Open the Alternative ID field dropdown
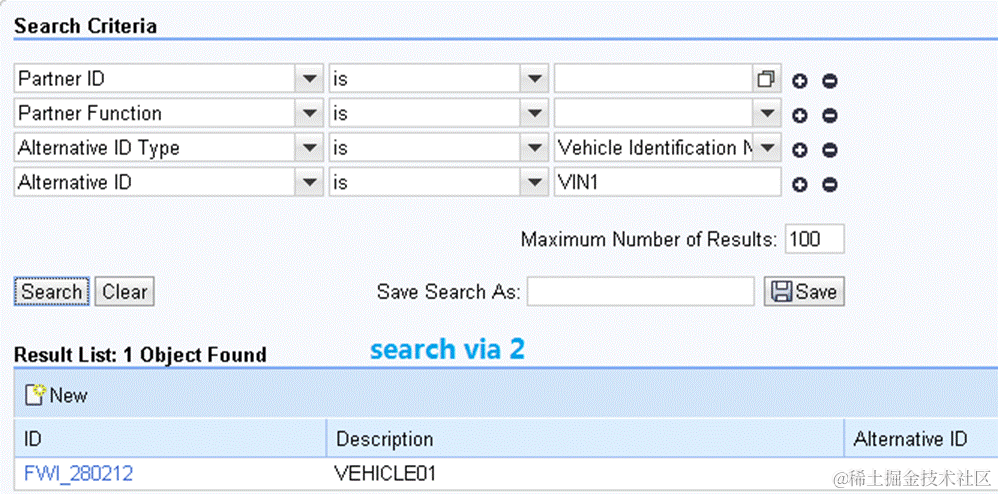This screenshot has height=494, width=998. [x=309, y=183]
